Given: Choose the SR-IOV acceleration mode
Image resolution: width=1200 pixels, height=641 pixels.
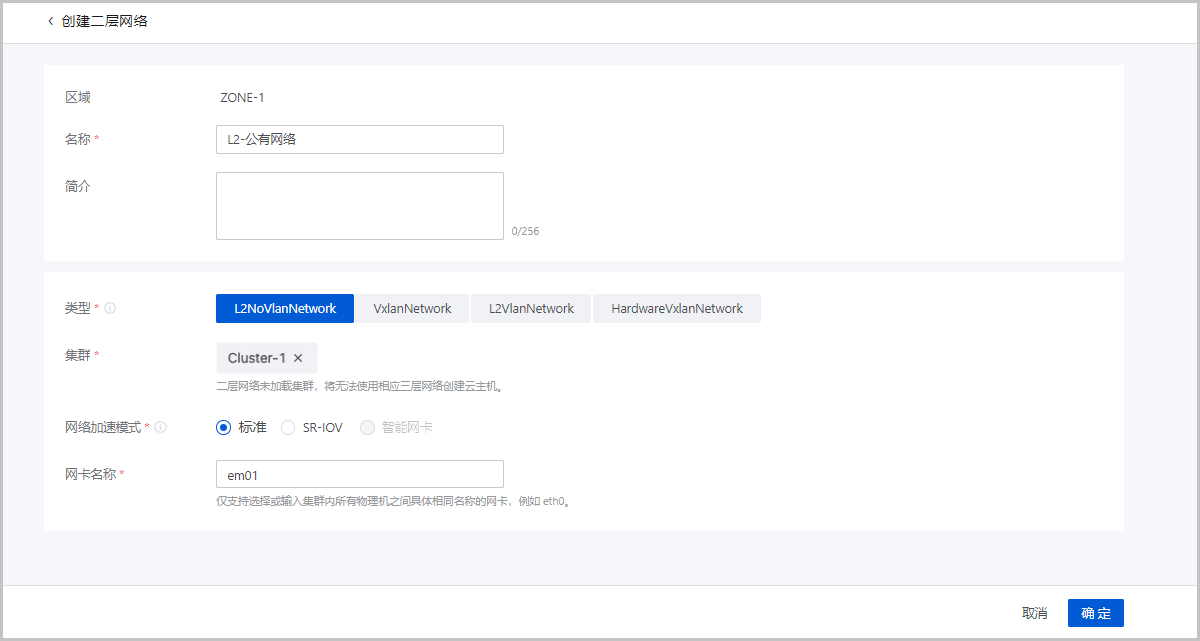Looking at the screenshot, I should (x=287, y=426).
